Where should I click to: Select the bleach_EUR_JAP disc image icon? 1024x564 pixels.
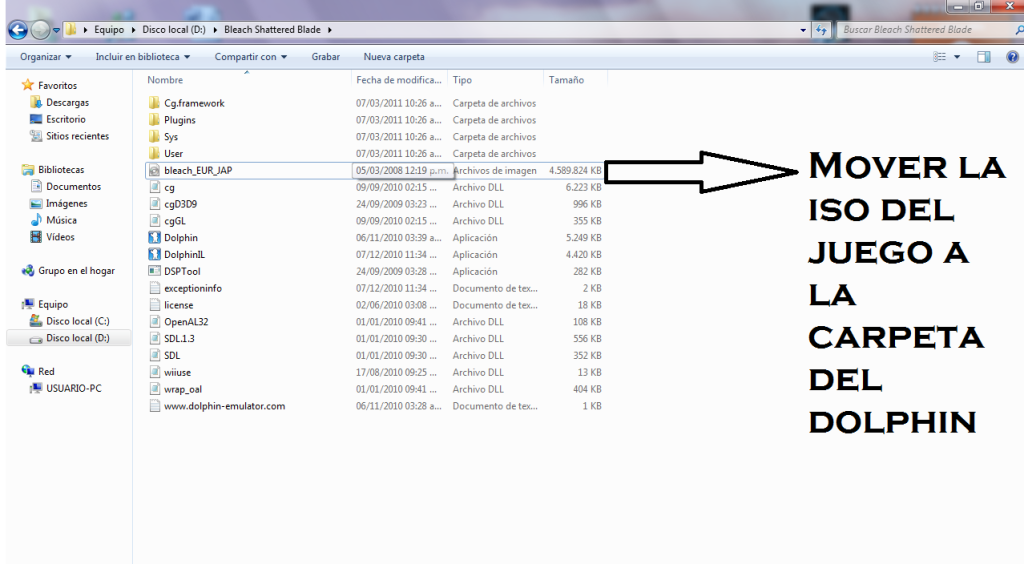(154, 170)
